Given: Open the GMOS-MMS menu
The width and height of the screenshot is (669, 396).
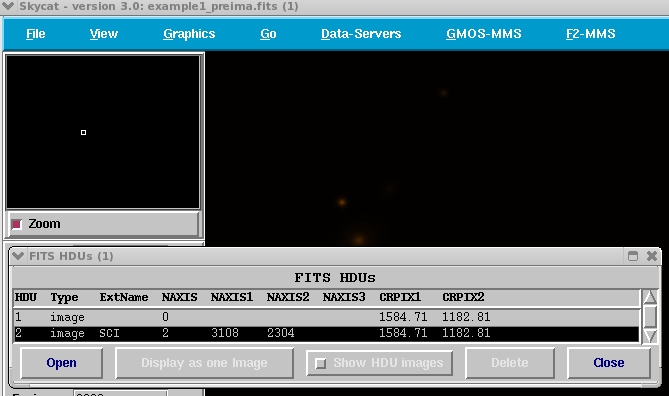Looking at the screenshot, I should coord(483,34).
